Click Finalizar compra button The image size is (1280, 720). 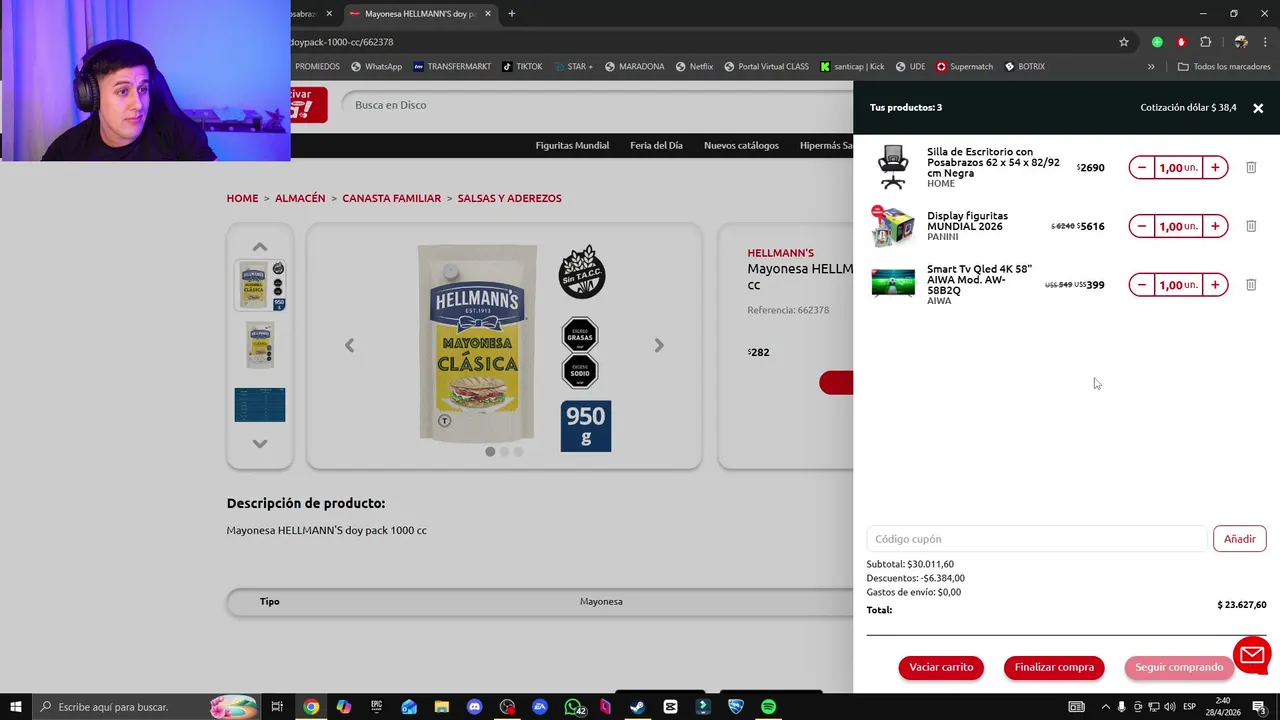coord(1054,667)
